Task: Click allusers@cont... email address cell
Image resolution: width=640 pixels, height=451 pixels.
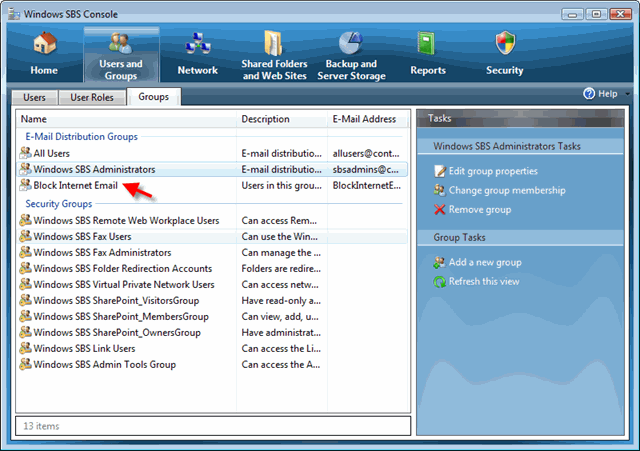Action: 366,153
